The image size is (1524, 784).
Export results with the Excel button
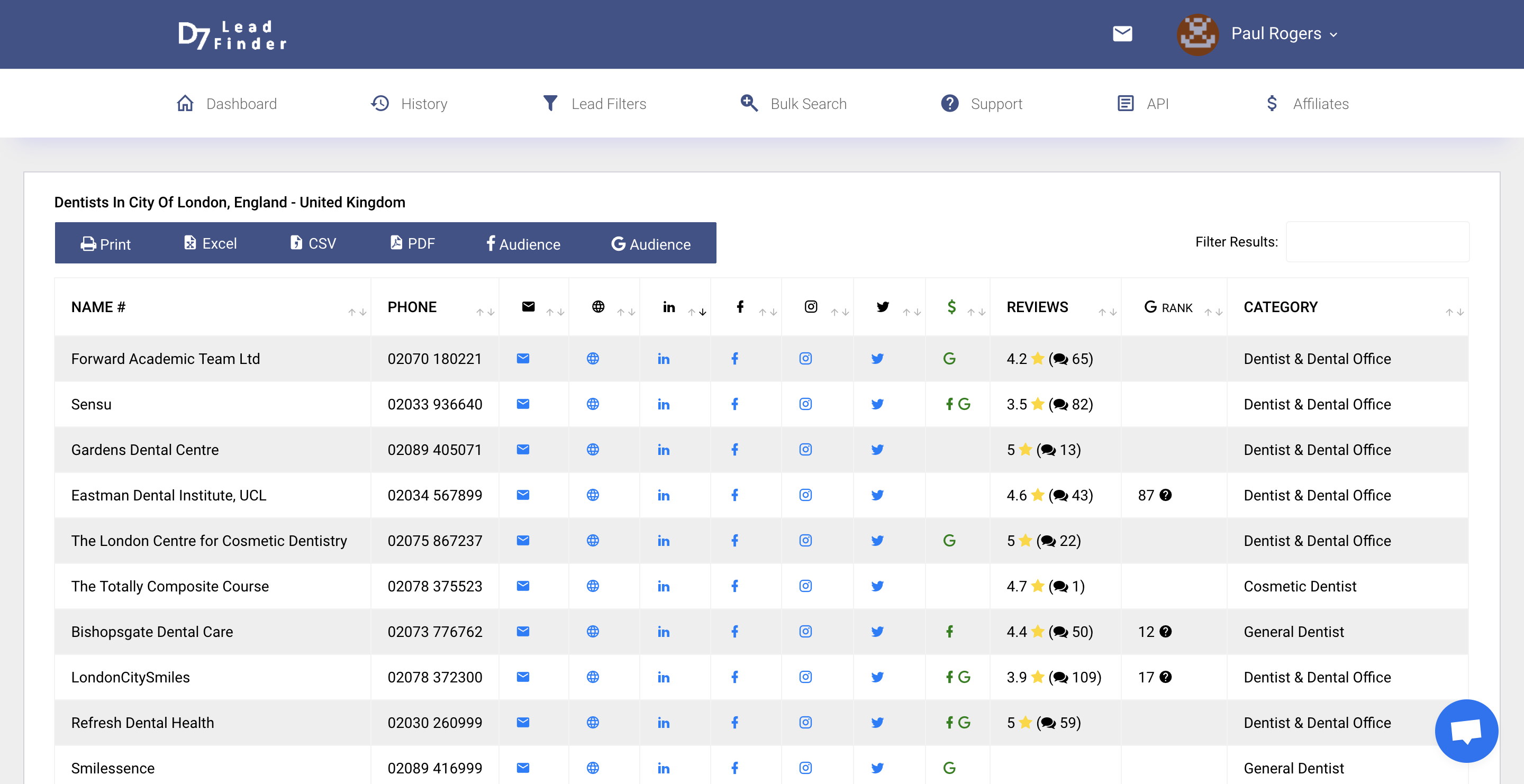tap(210, 243)
